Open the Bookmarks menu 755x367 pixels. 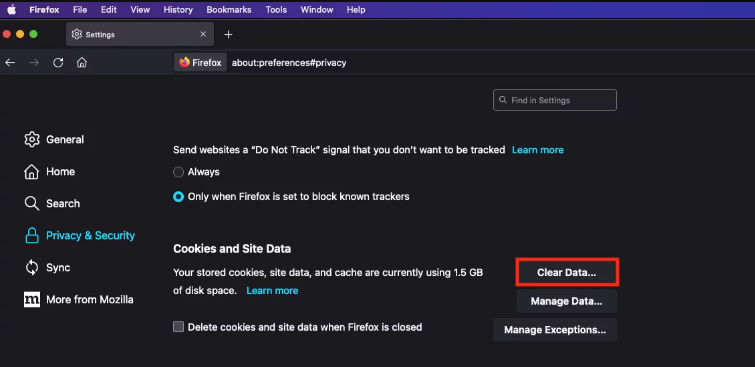(x=229, y=10)
